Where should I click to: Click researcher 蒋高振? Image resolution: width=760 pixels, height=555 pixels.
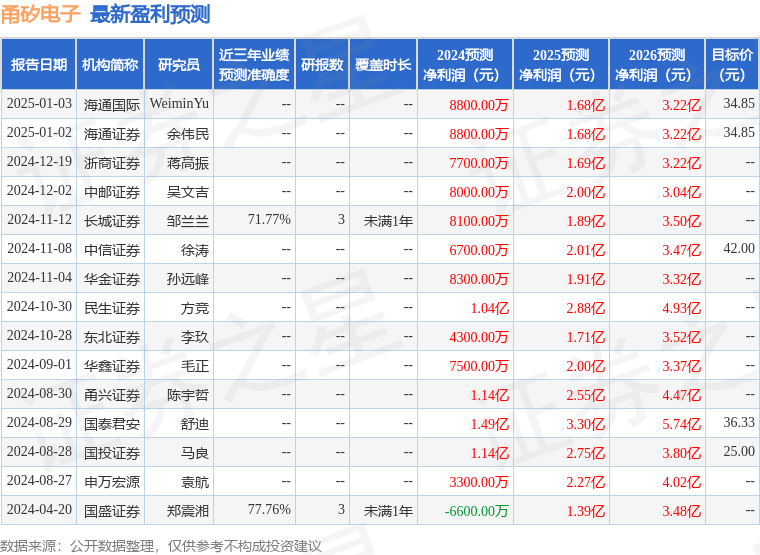pos(188,163)
